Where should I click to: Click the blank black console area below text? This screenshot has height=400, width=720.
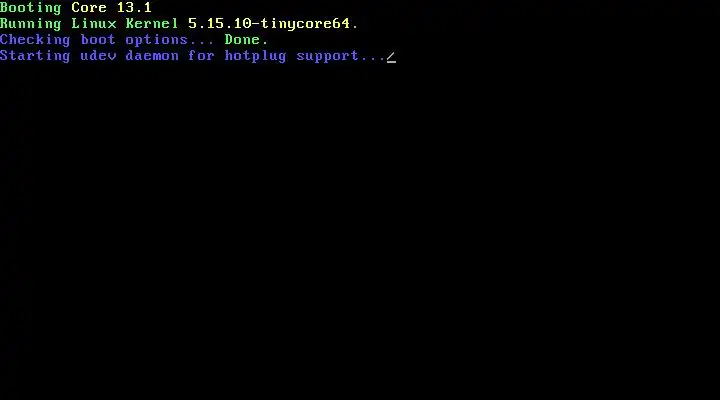[360, 230]
